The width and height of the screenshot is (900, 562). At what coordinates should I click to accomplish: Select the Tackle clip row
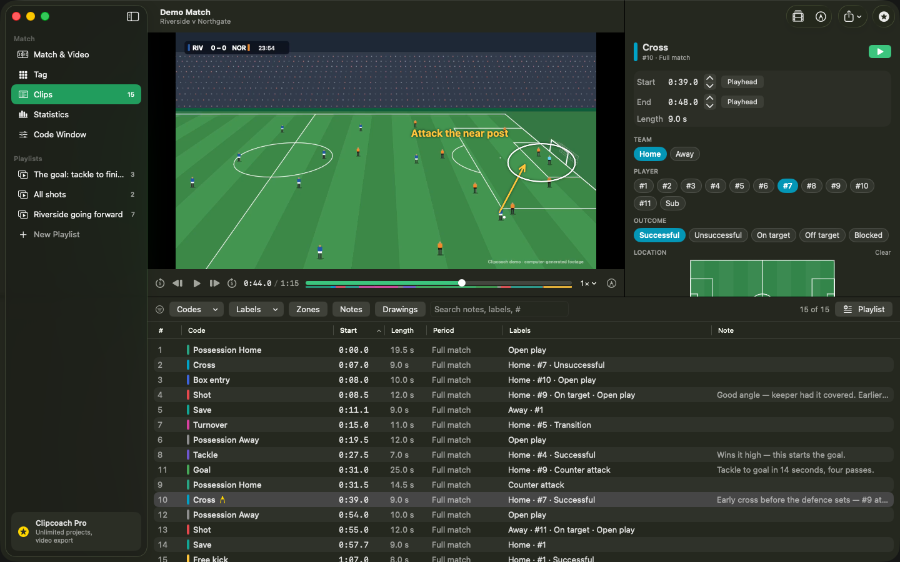click(523, 455)
